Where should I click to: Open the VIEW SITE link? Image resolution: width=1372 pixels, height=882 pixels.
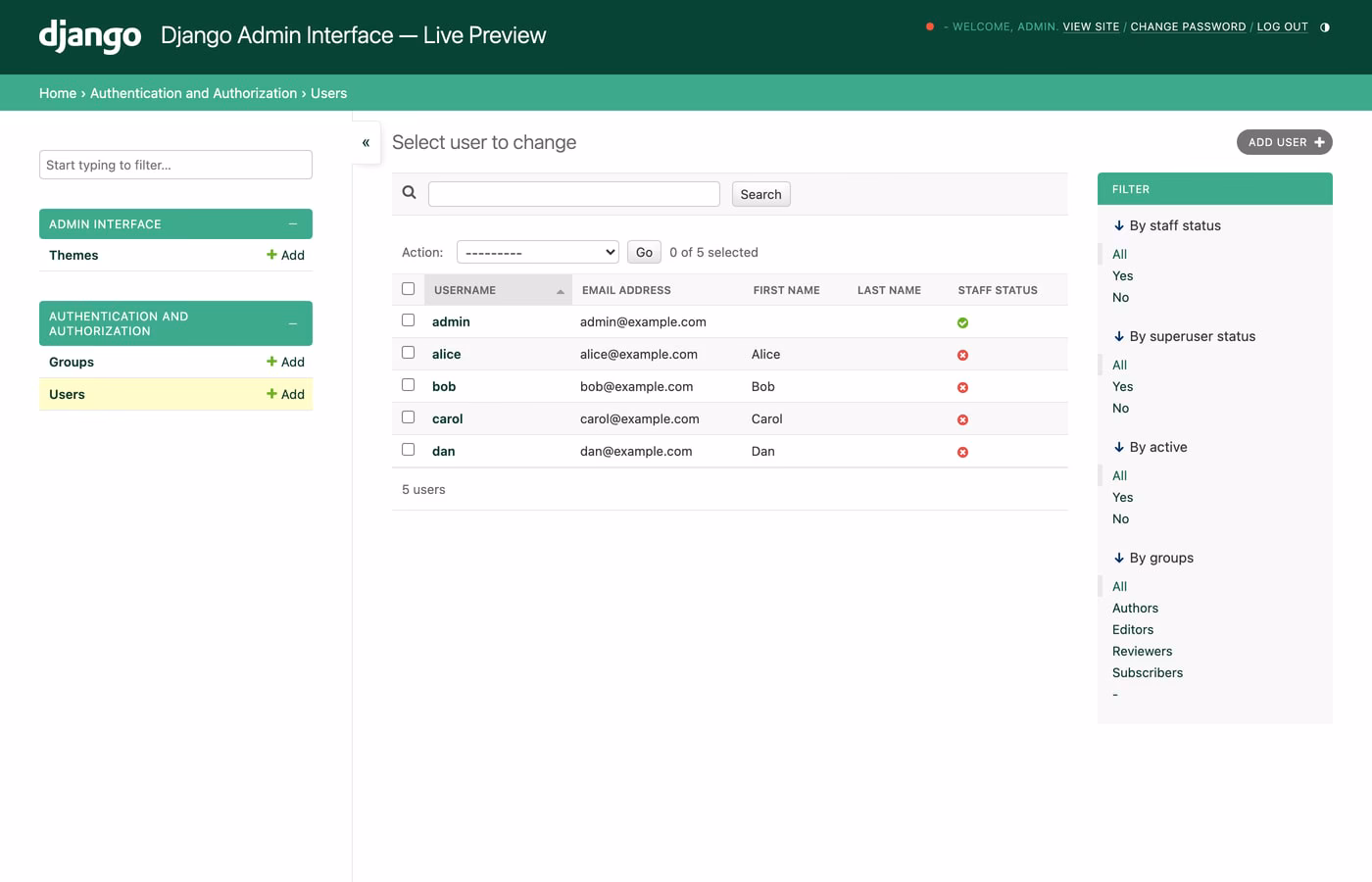[x=1091, y=26]
